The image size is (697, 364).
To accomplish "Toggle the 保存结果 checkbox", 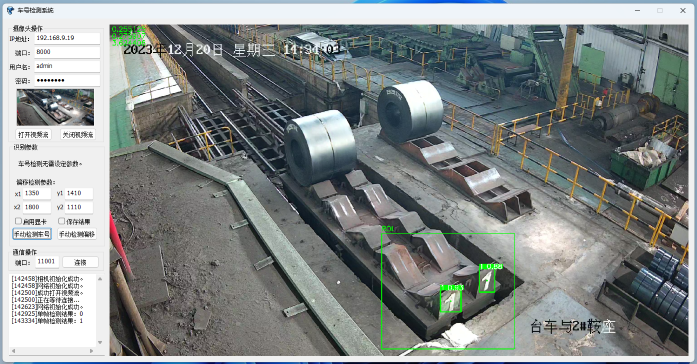I will pyautogui.click(x=61, y=221).
